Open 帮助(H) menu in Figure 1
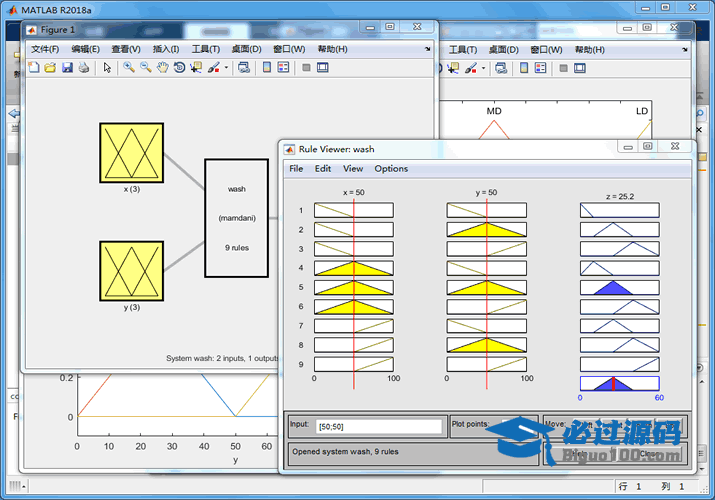This screenshot has width=715, height=500. (332, 49)
